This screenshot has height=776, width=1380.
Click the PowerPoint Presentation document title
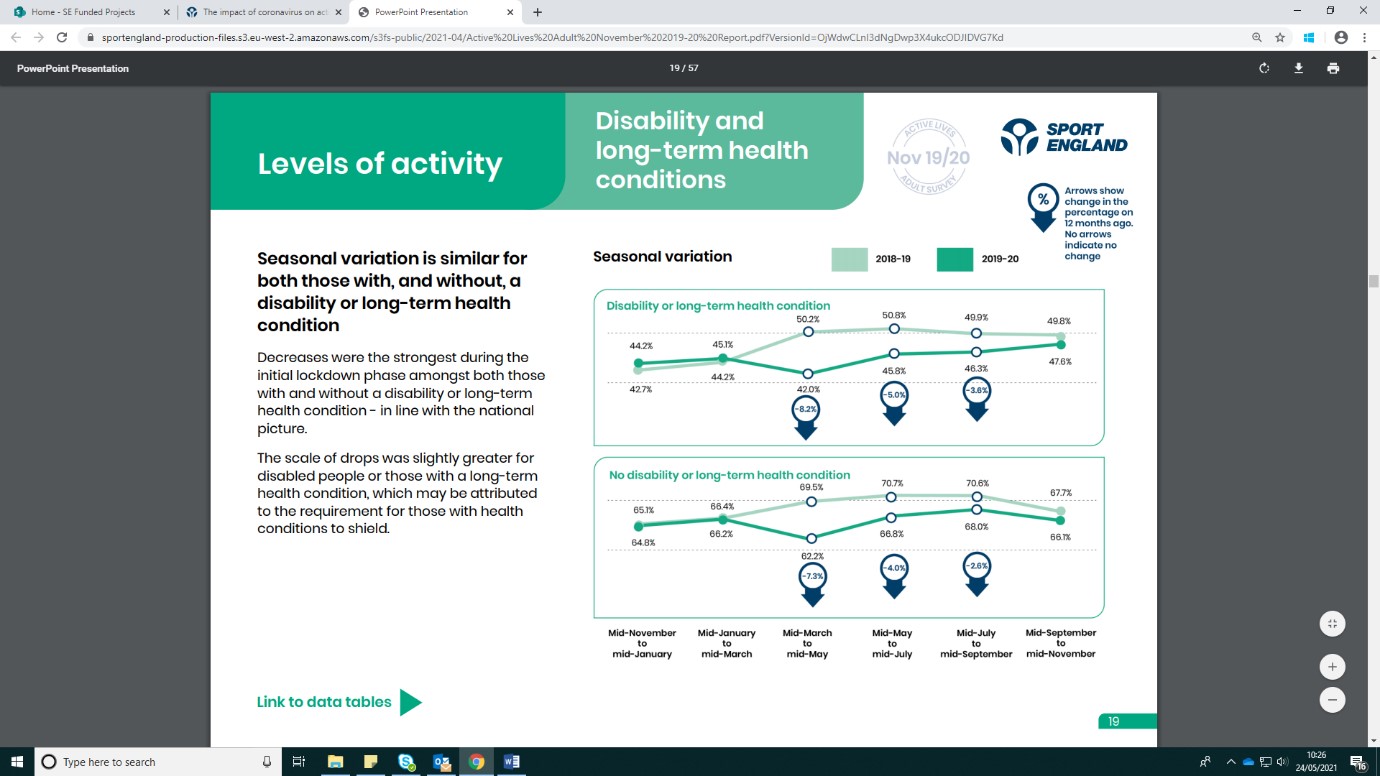click(x=73, y=68)
